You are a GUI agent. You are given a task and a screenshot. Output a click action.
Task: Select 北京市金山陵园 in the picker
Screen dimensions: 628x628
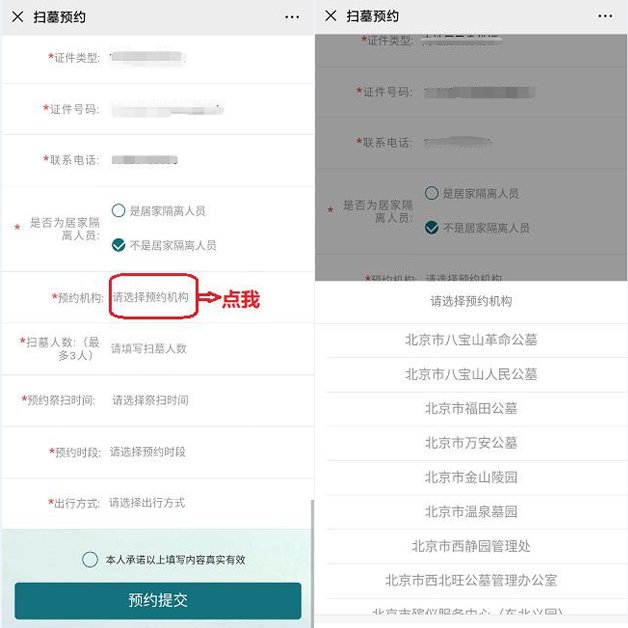point(471,478)
